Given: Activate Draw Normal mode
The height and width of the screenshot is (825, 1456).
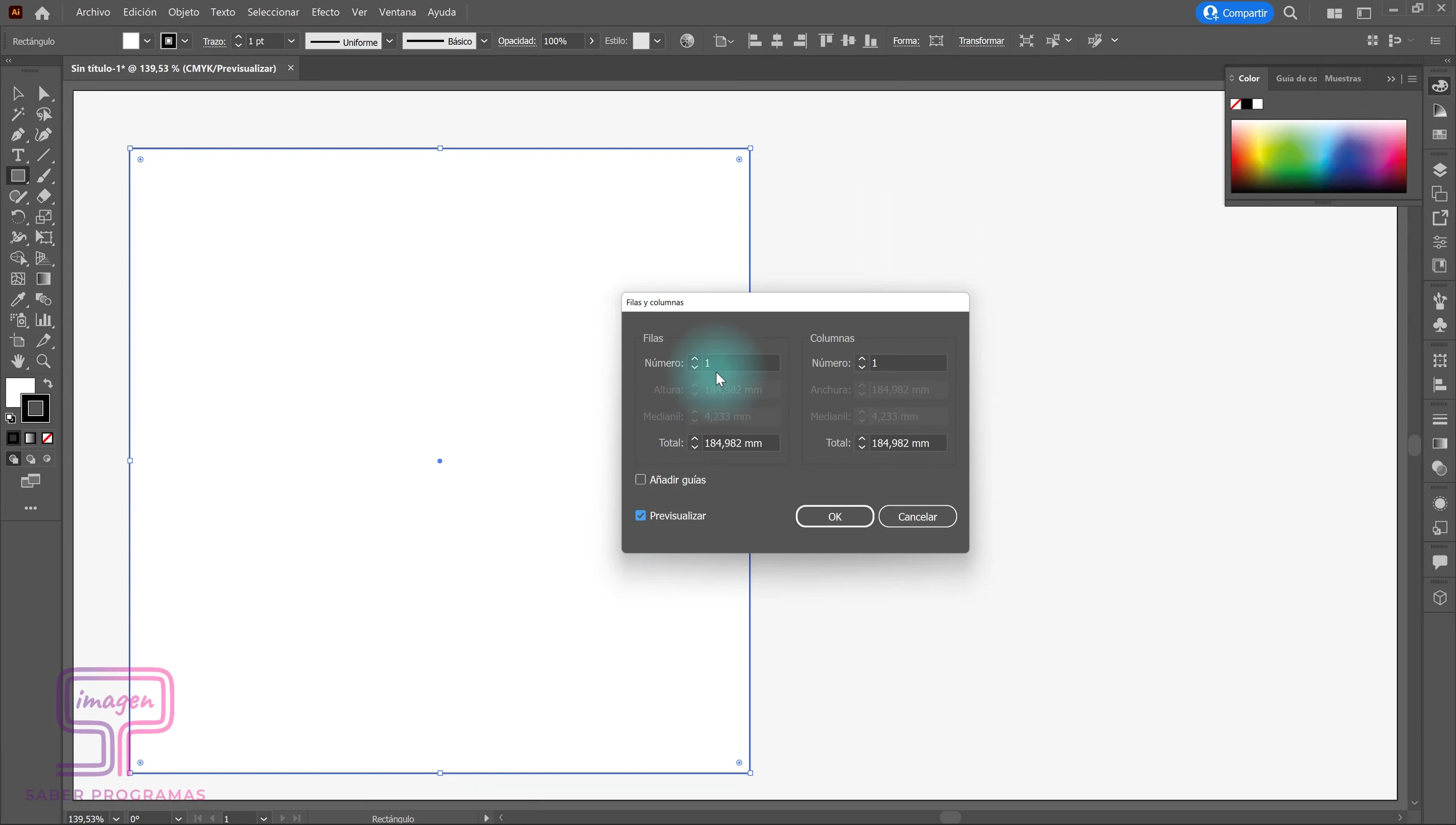Looking at the screenshot, I should [x=13, y=459].
